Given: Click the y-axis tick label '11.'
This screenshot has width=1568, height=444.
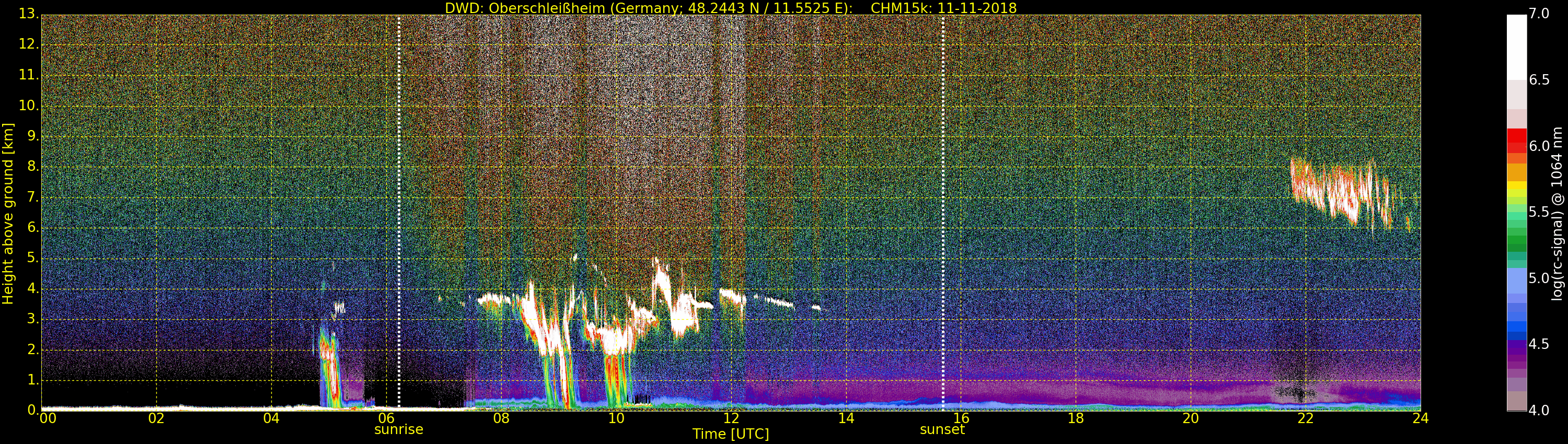Looking at the screenshot, I should pyautogui.click(x=29, y=75).
